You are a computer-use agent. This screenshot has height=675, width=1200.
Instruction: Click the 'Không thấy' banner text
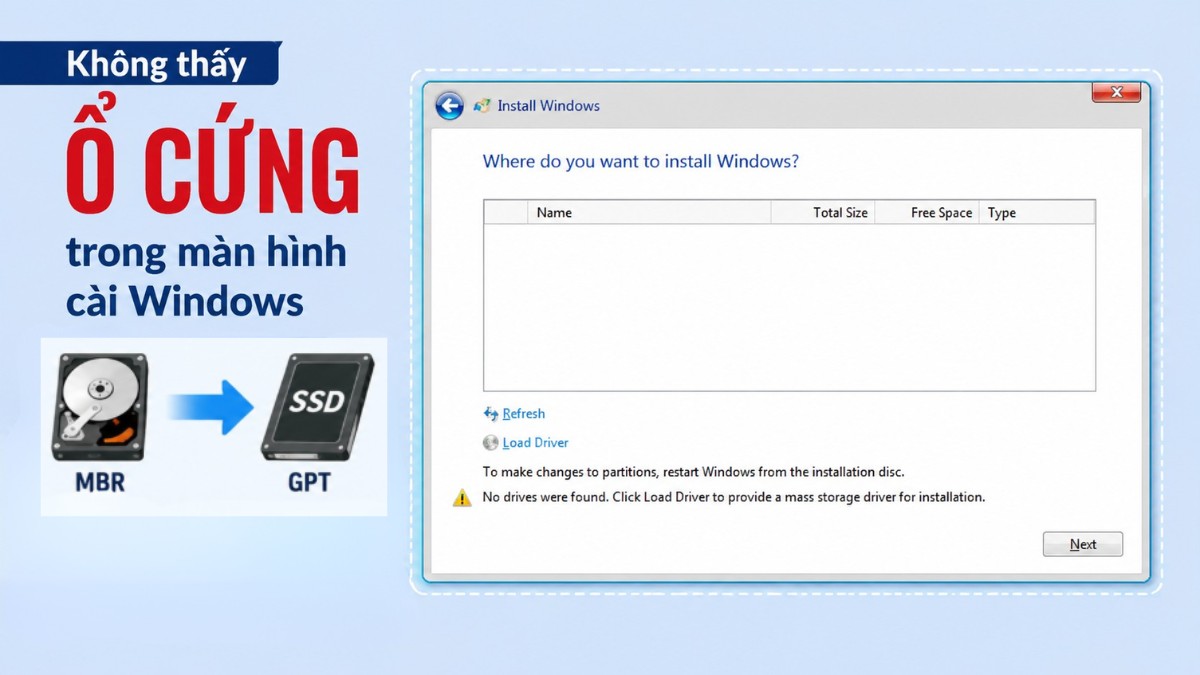click(156, 65)
